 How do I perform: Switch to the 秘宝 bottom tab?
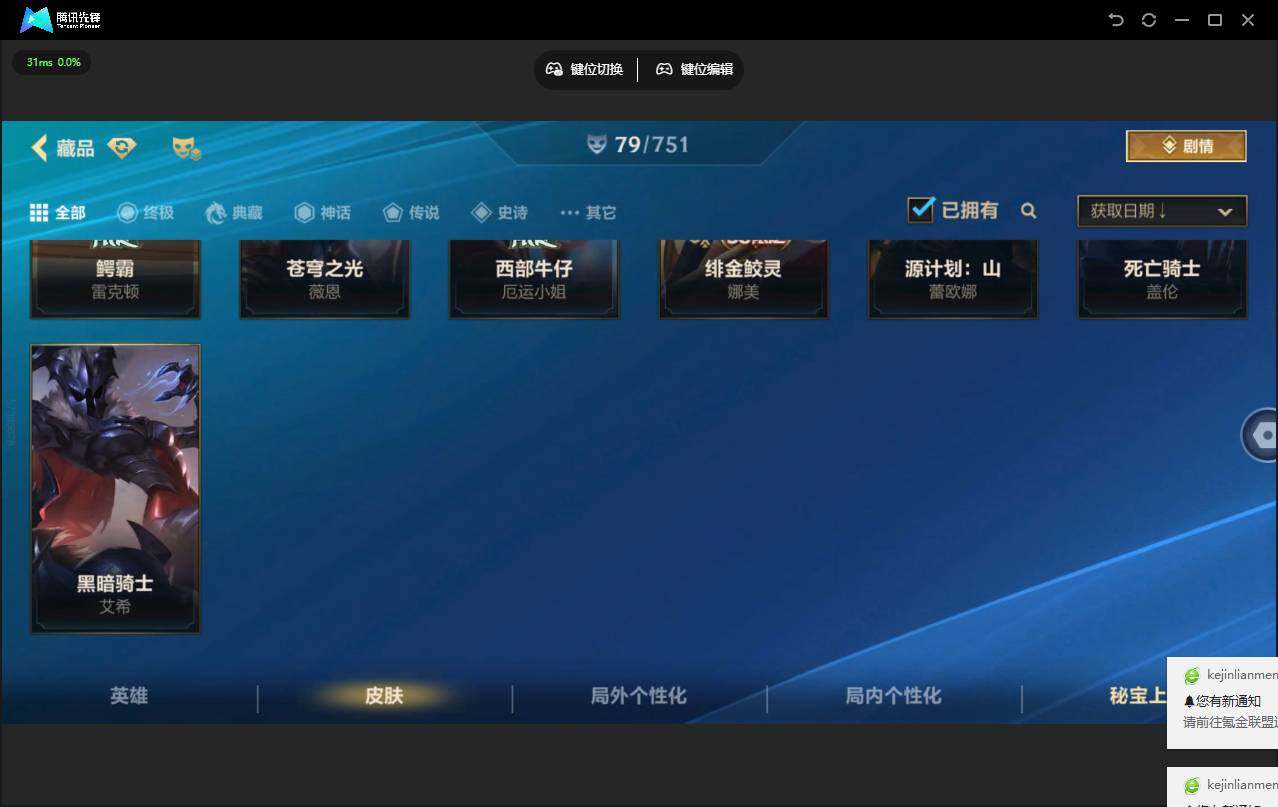1138,695
